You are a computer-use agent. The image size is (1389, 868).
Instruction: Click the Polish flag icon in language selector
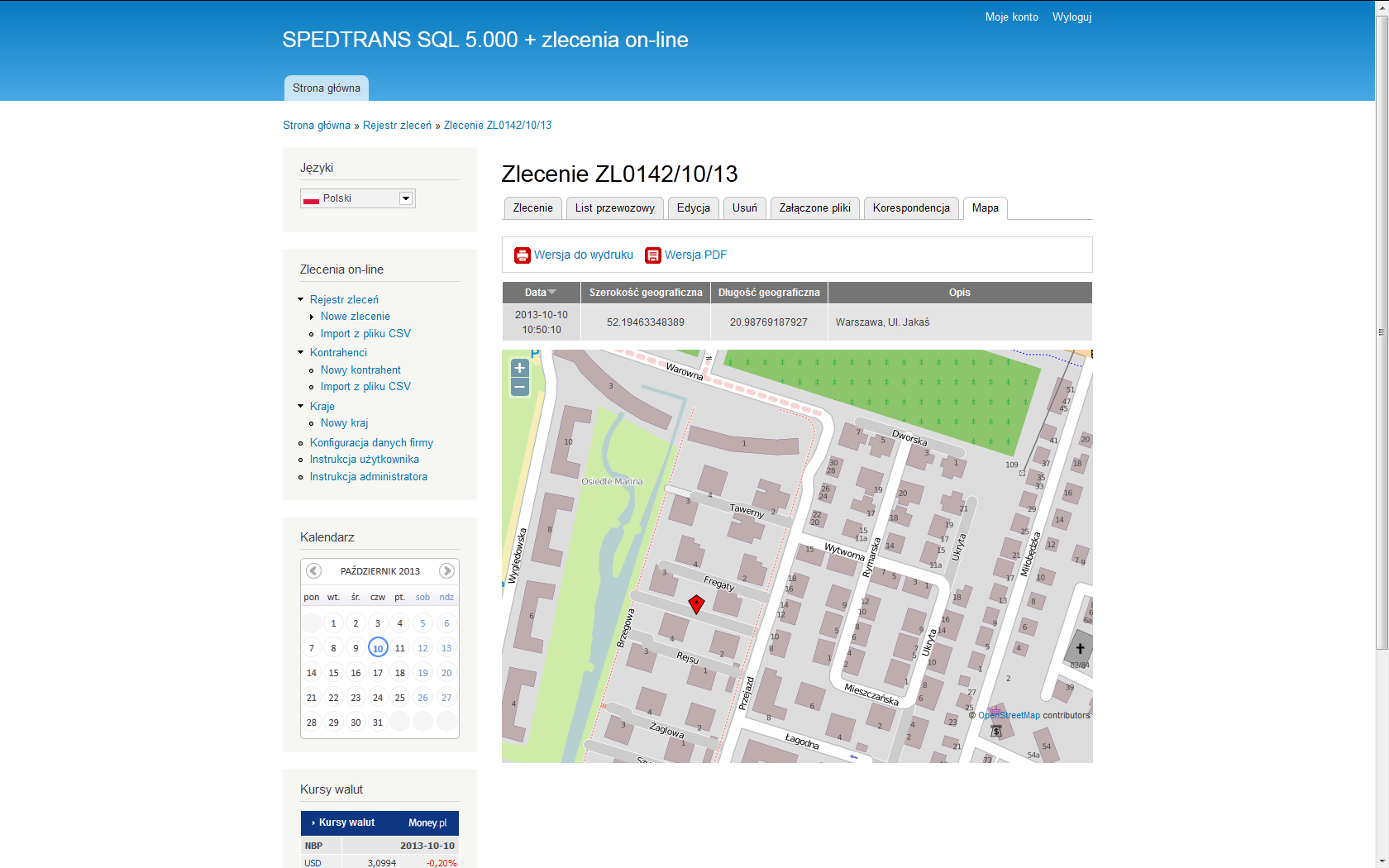[x=311, y=198]
